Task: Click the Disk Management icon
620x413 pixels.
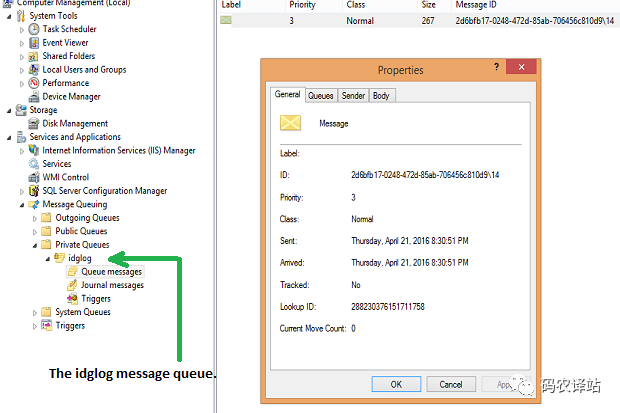Action: tap(34, 123)
